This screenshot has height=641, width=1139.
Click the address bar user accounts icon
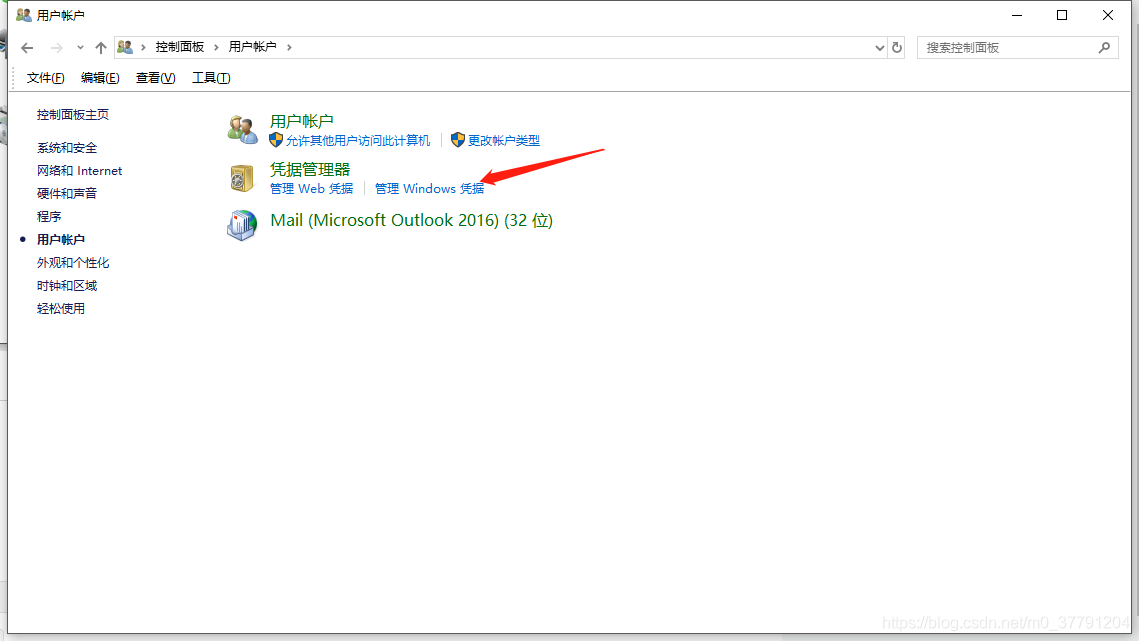click(x=125, y=47)
